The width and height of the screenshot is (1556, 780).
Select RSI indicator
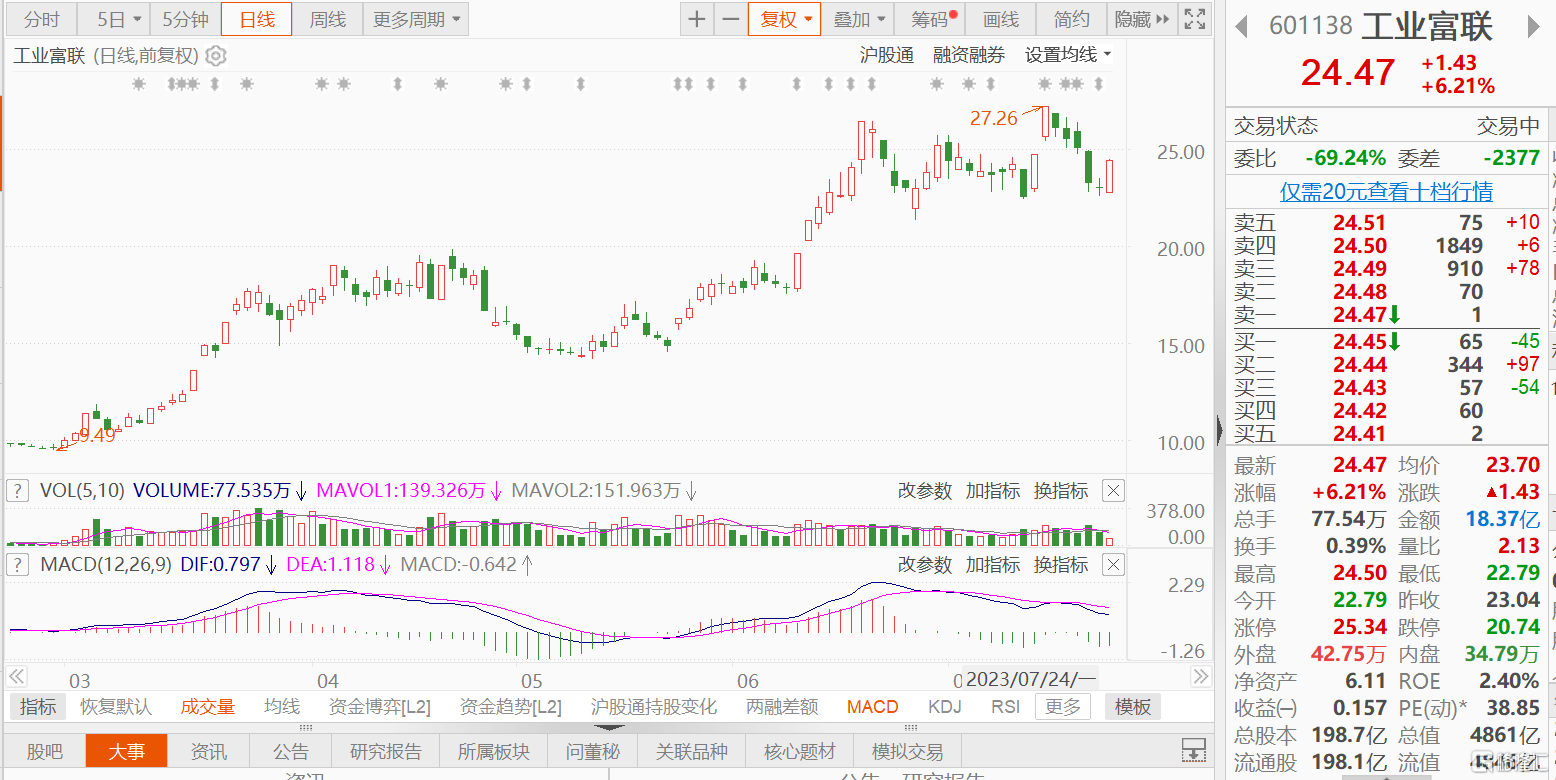pos(1005,707)
